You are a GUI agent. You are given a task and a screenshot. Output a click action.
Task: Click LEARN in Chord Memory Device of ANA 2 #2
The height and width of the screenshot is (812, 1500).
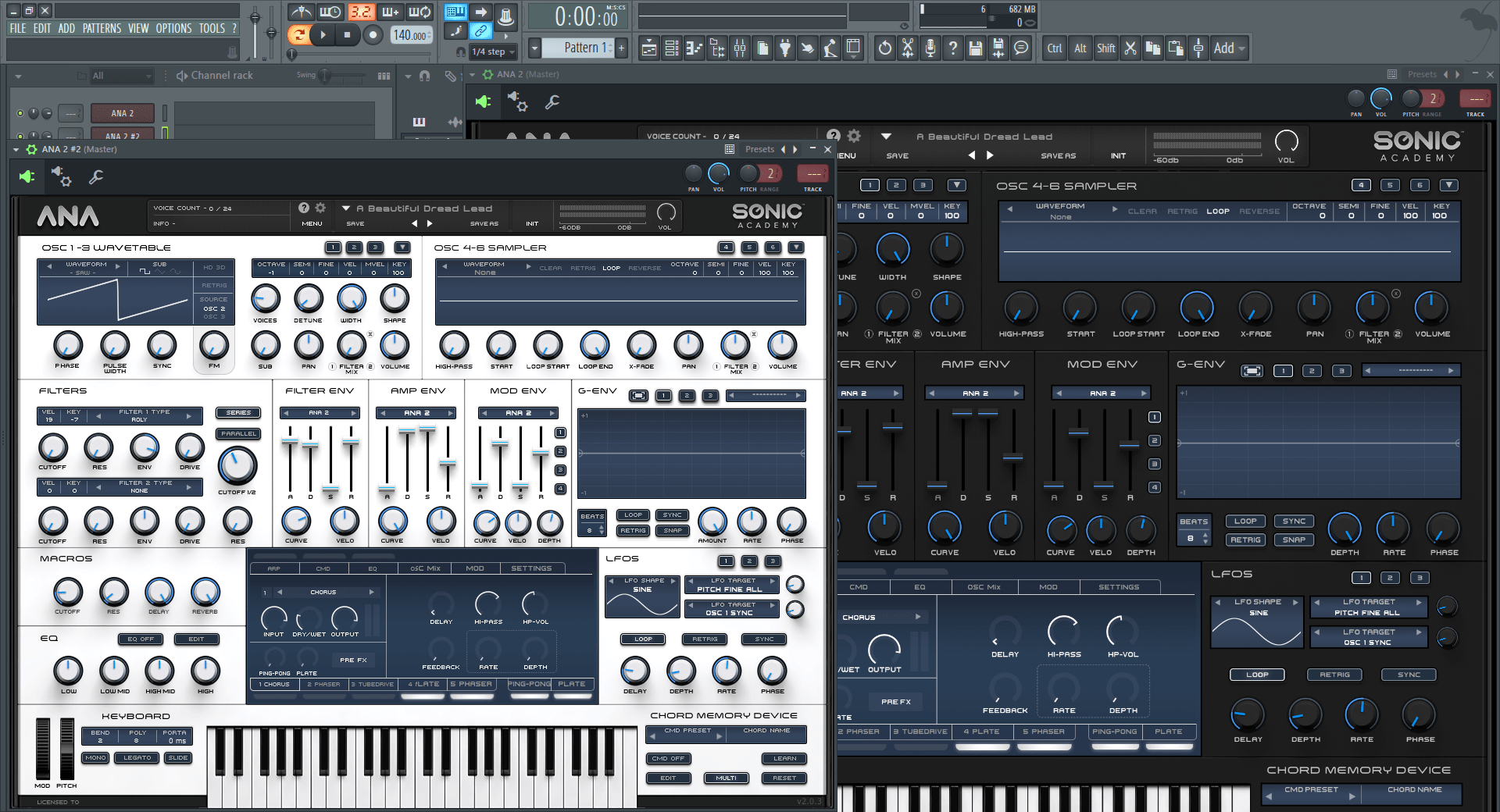[x=784, y=759]
